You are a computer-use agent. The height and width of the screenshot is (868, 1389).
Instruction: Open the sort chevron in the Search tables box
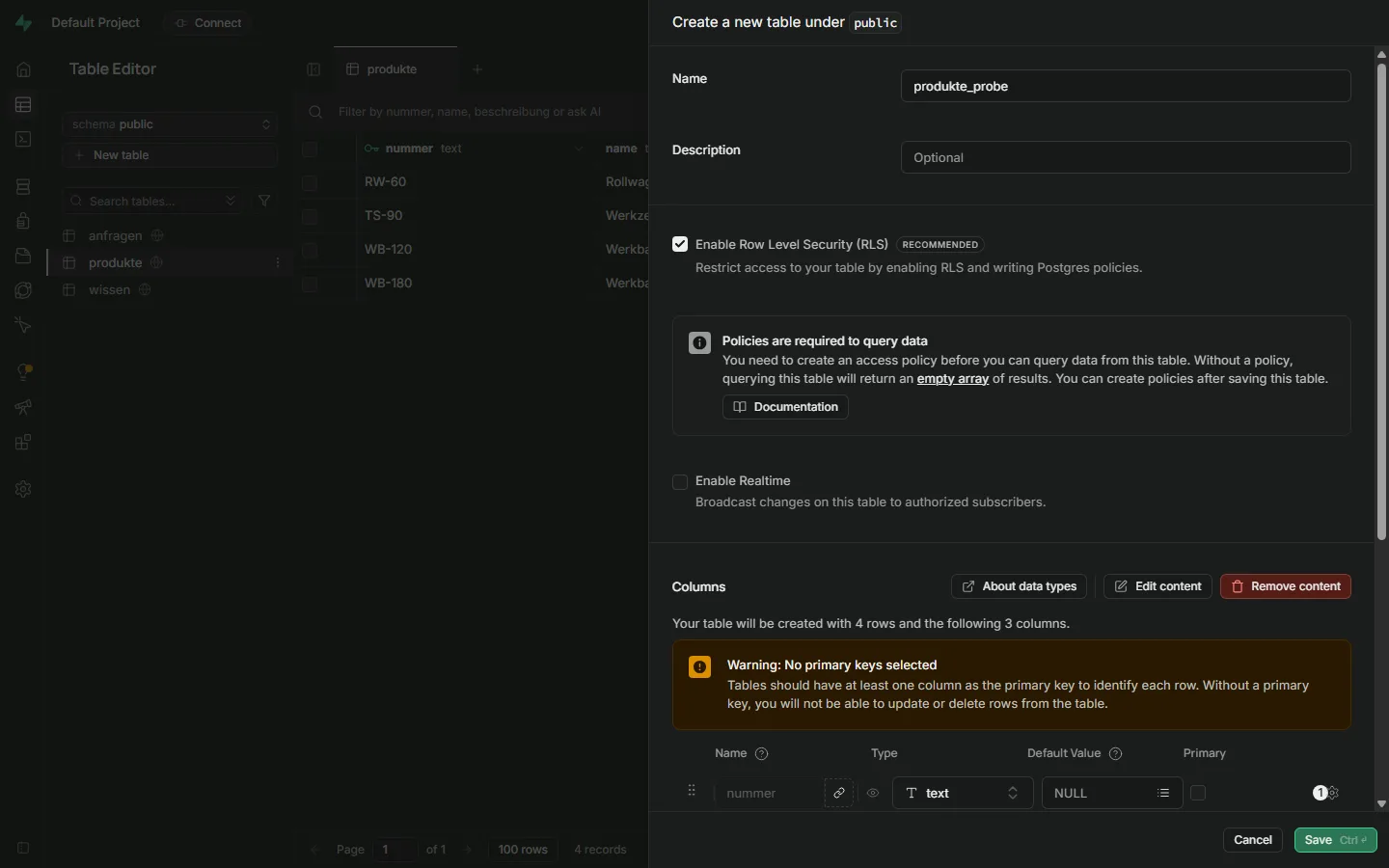coord(231,201)
